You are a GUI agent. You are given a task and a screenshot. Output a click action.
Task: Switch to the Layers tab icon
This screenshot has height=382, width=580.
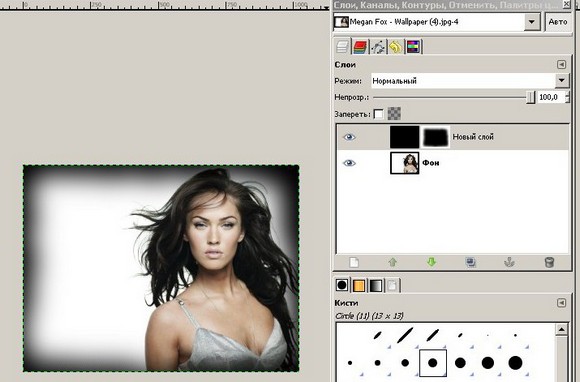pyautogui.click(x=342, y=47)
